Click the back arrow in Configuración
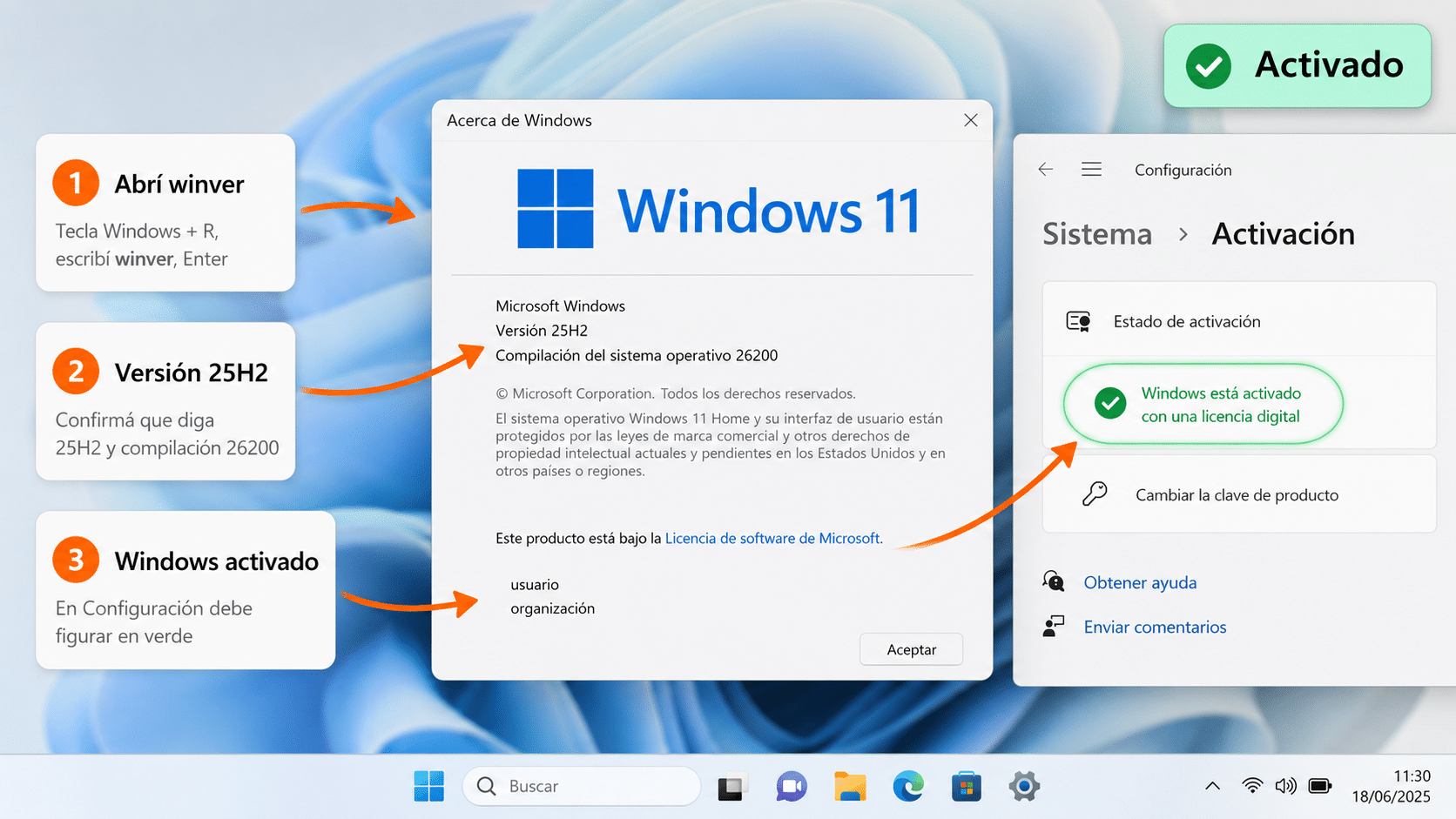Screen dimensions: 1456x819 coord(1046,170)
